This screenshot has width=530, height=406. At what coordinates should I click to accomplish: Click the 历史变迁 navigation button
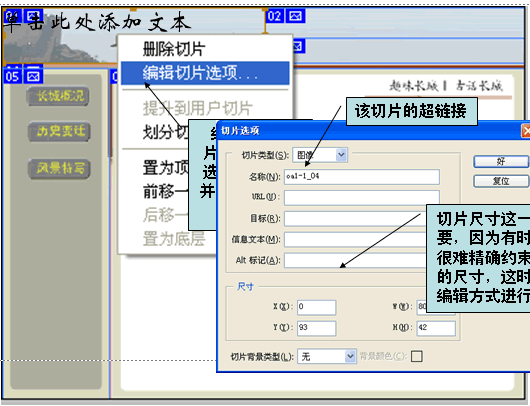tap(59, 131)
